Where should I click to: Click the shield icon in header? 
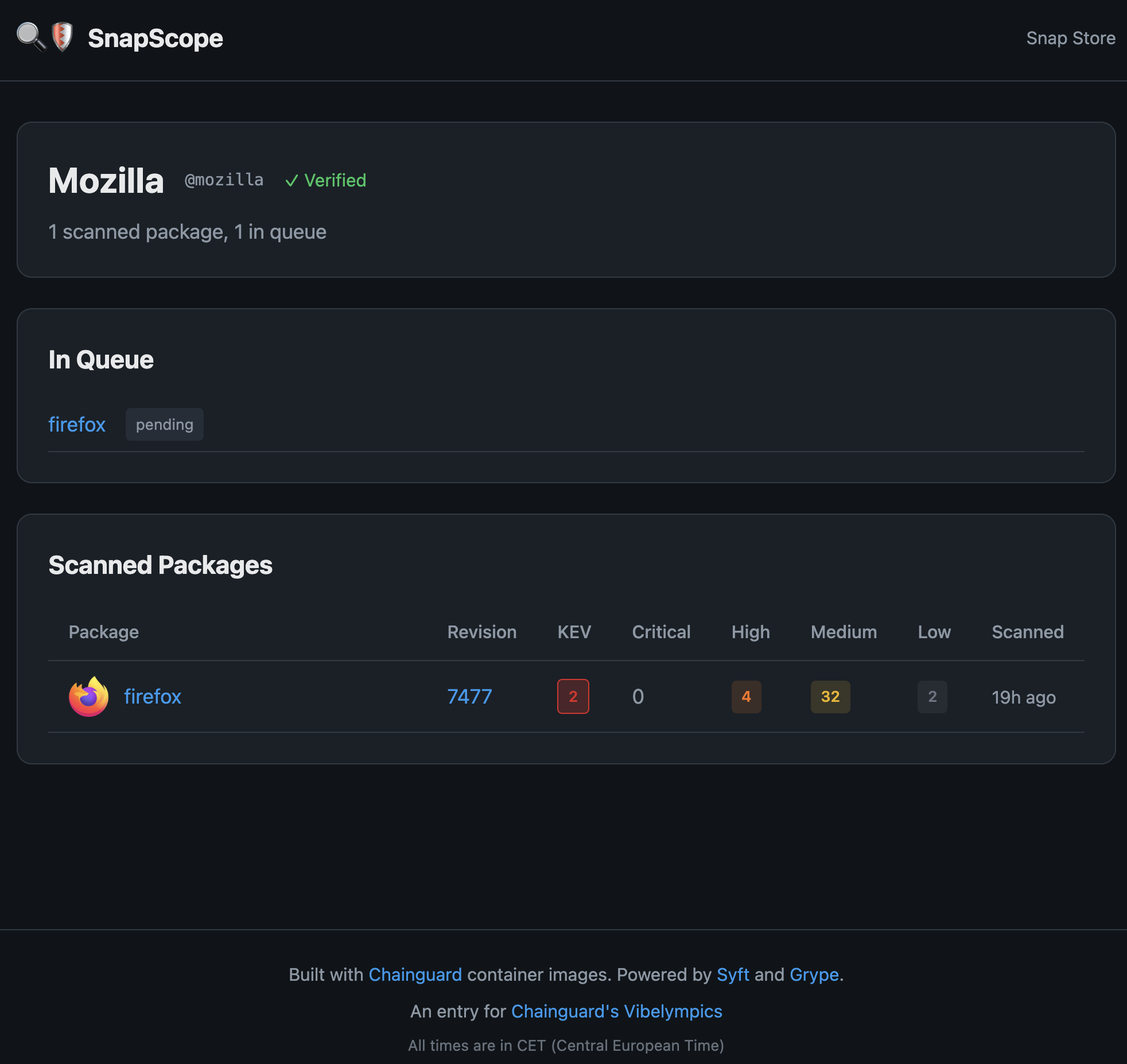62,37
